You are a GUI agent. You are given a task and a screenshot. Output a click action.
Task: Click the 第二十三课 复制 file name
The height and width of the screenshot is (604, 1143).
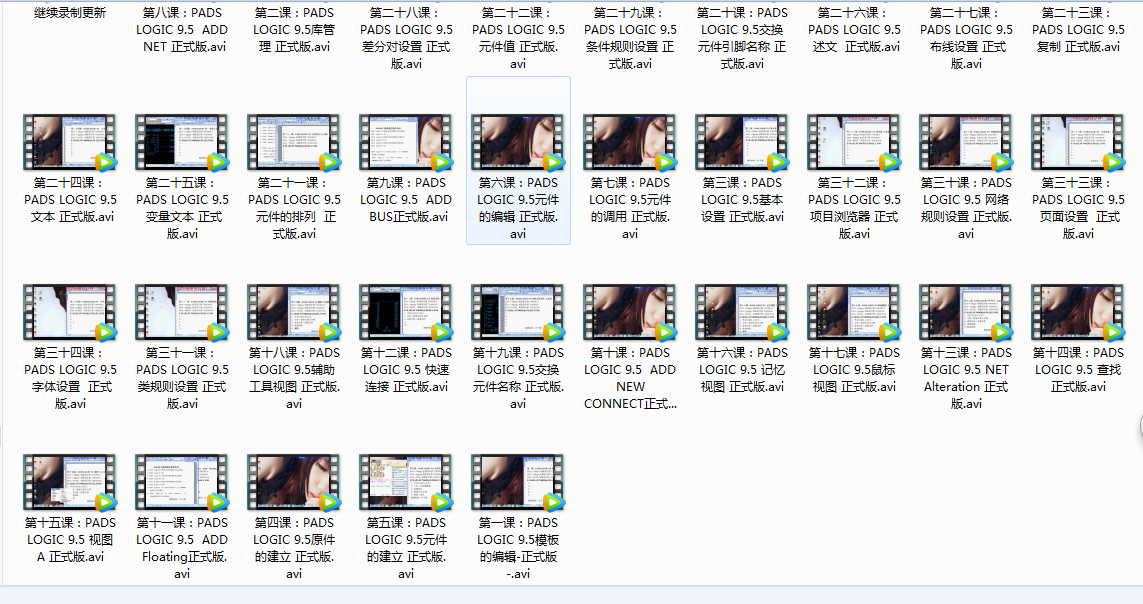pos(1078,29)
